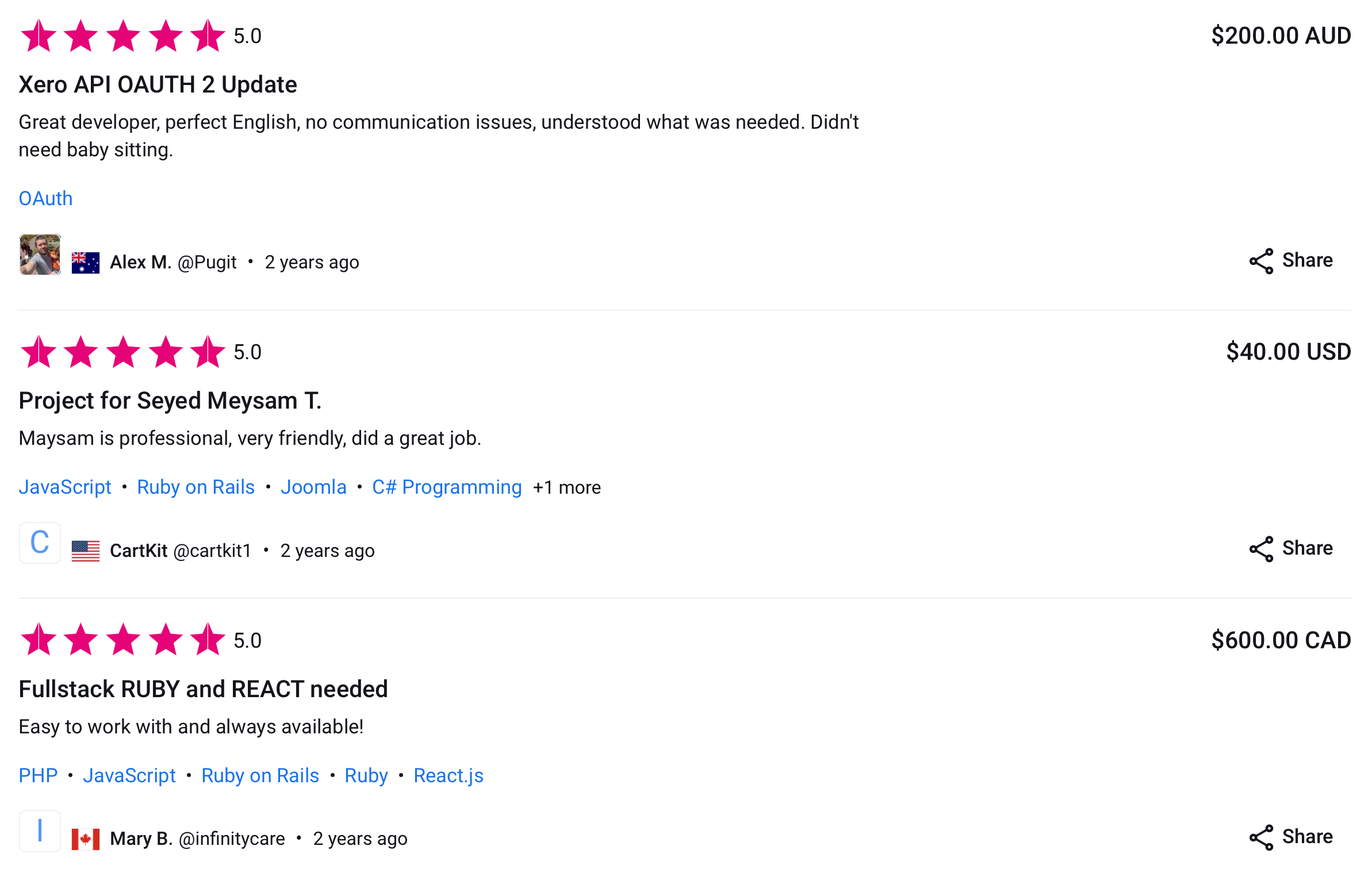Click the share icon on Mary B.'s review
1372x869 pixels.
pos(1260,838)
